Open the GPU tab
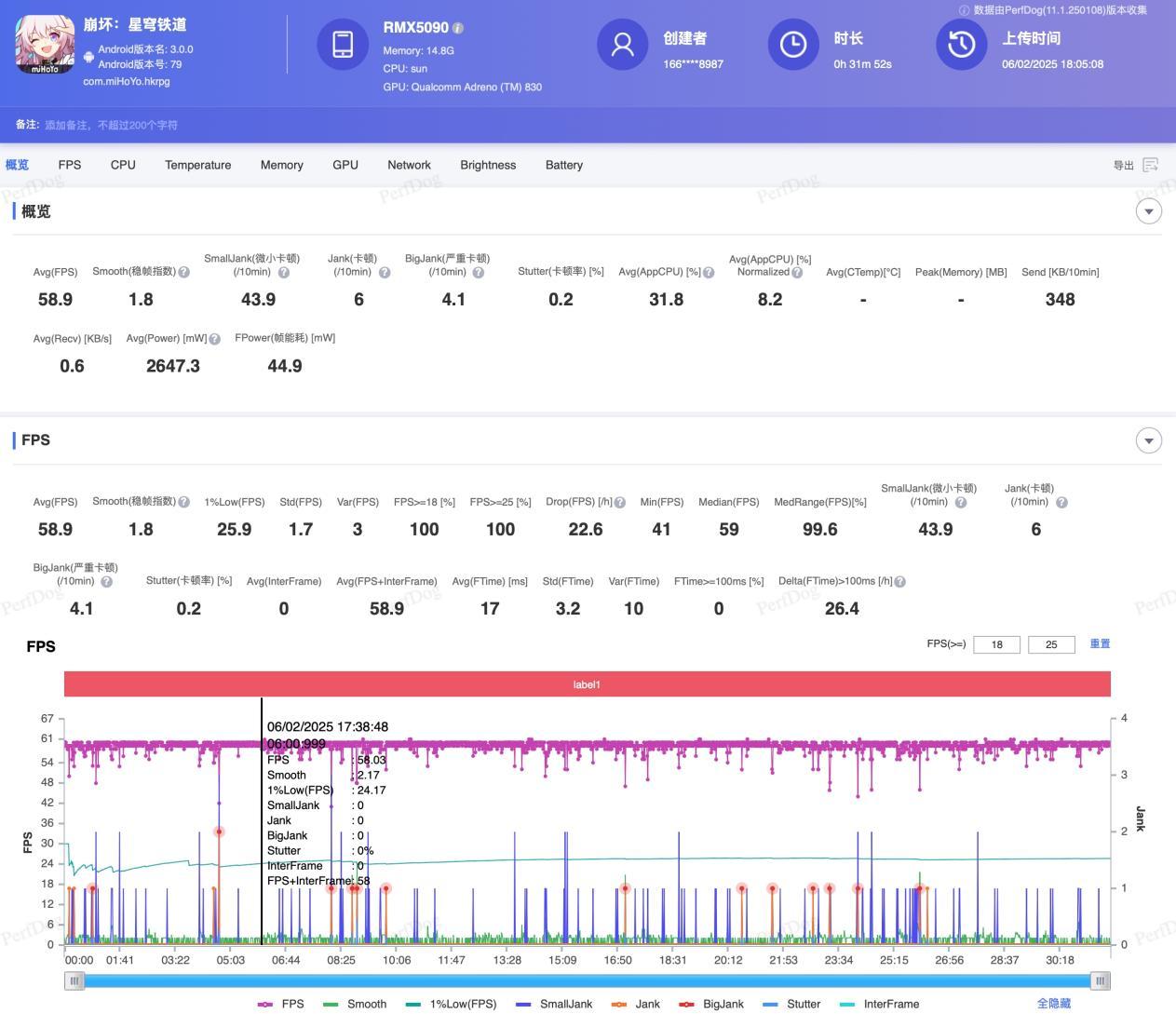 coord(345,165)
